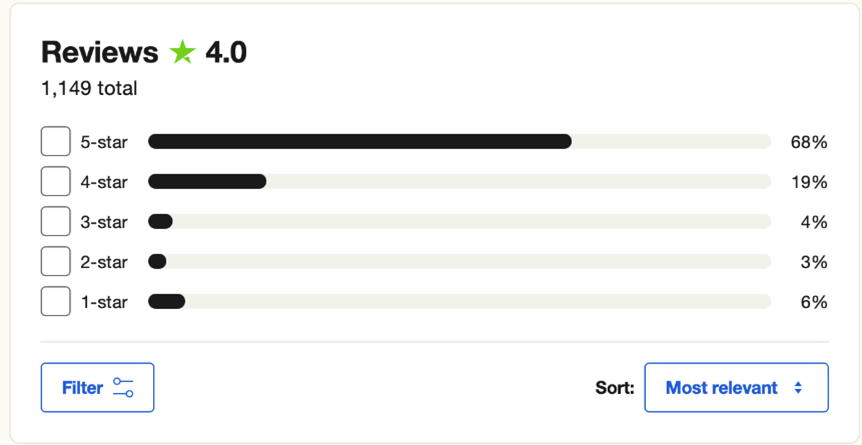This screenshot has width=862, height=445.
Task: Click the green rating star icon
Action: tap(182, 53)
